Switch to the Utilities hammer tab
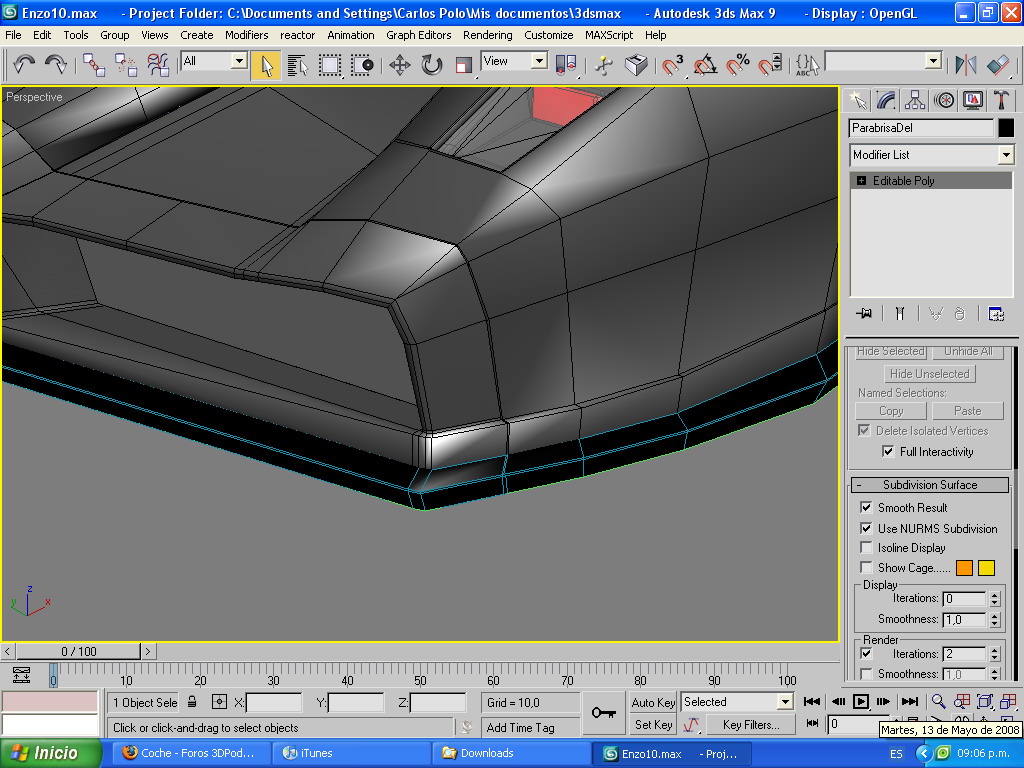 pos(1001,100)
